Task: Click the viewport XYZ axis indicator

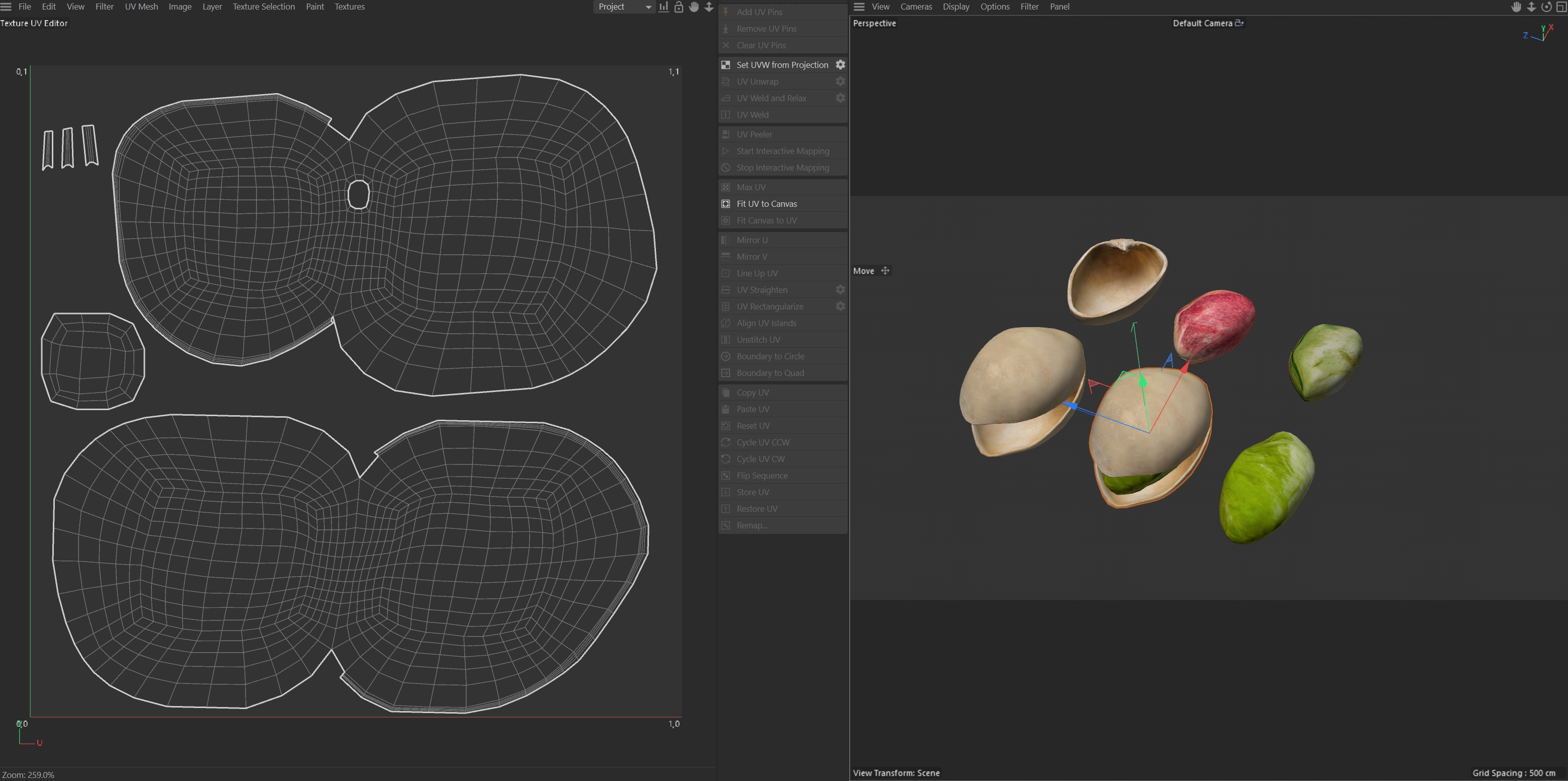Action: tap(1541, 33)
